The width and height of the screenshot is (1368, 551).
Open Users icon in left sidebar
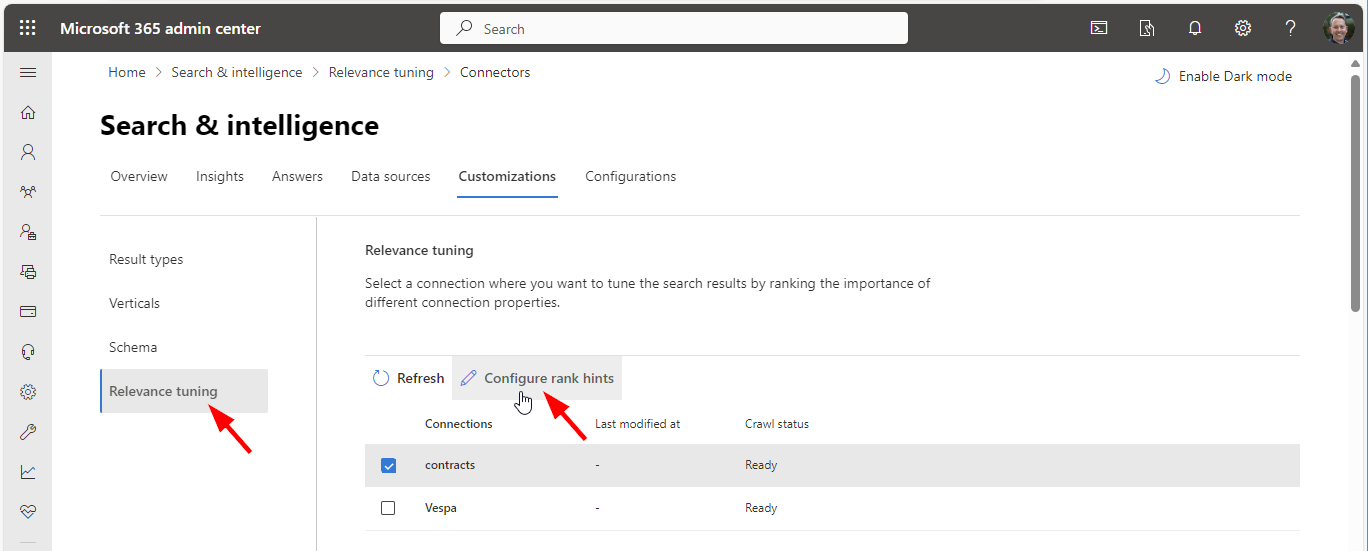pos(28,152)
